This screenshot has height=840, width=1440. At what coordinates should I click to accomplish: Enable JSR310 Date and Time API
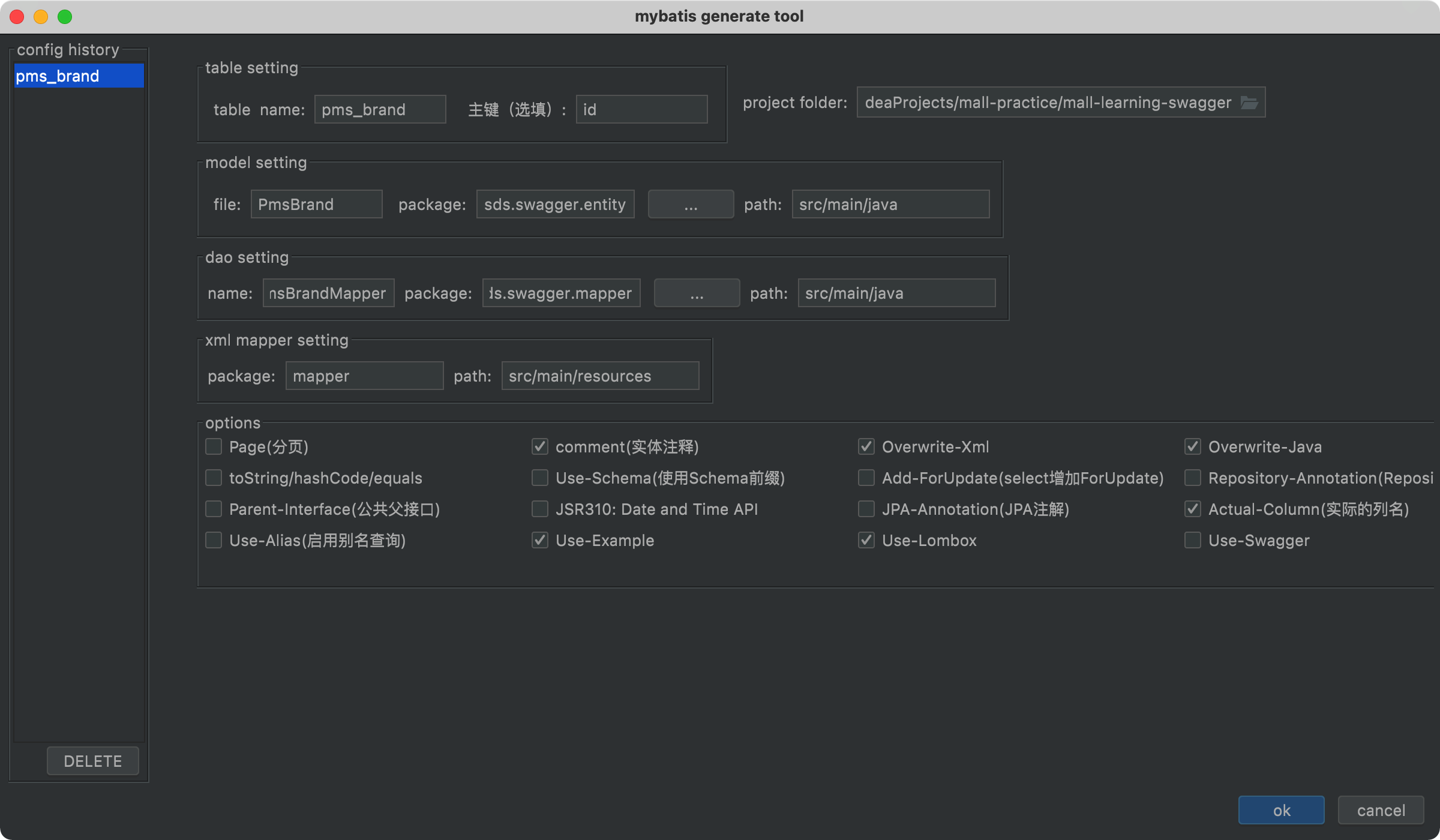pyautogui.click(x=540, y=509)
